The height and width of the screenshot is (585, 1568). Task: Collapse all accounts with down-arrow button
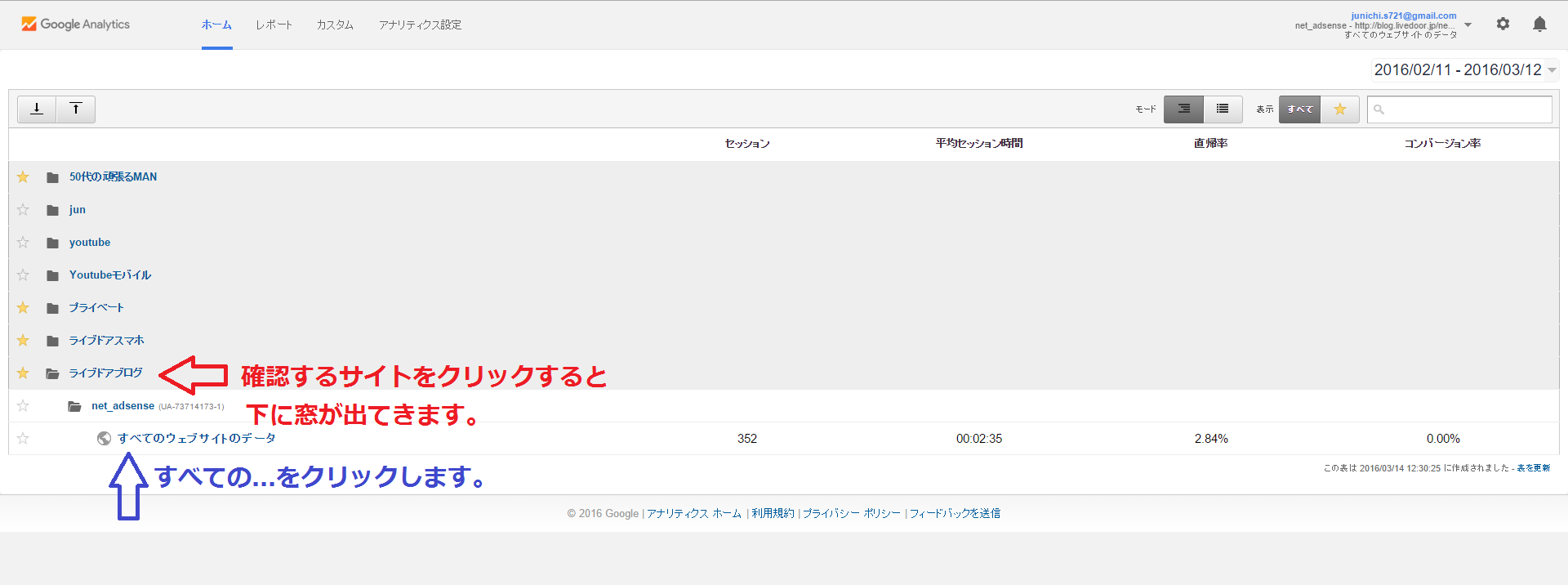coord(37,109)
